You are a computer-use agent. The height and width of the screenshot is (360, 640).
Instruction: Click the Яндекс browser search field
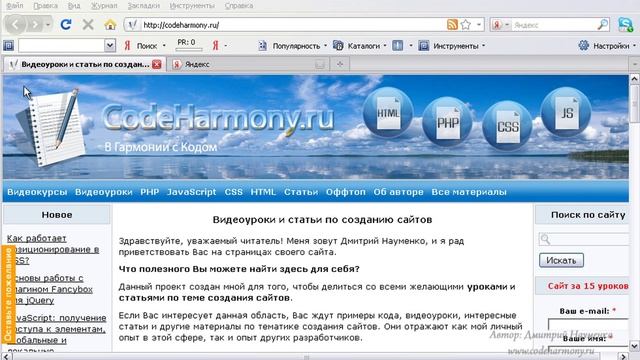pyautogui.click(x=553, y=25)
